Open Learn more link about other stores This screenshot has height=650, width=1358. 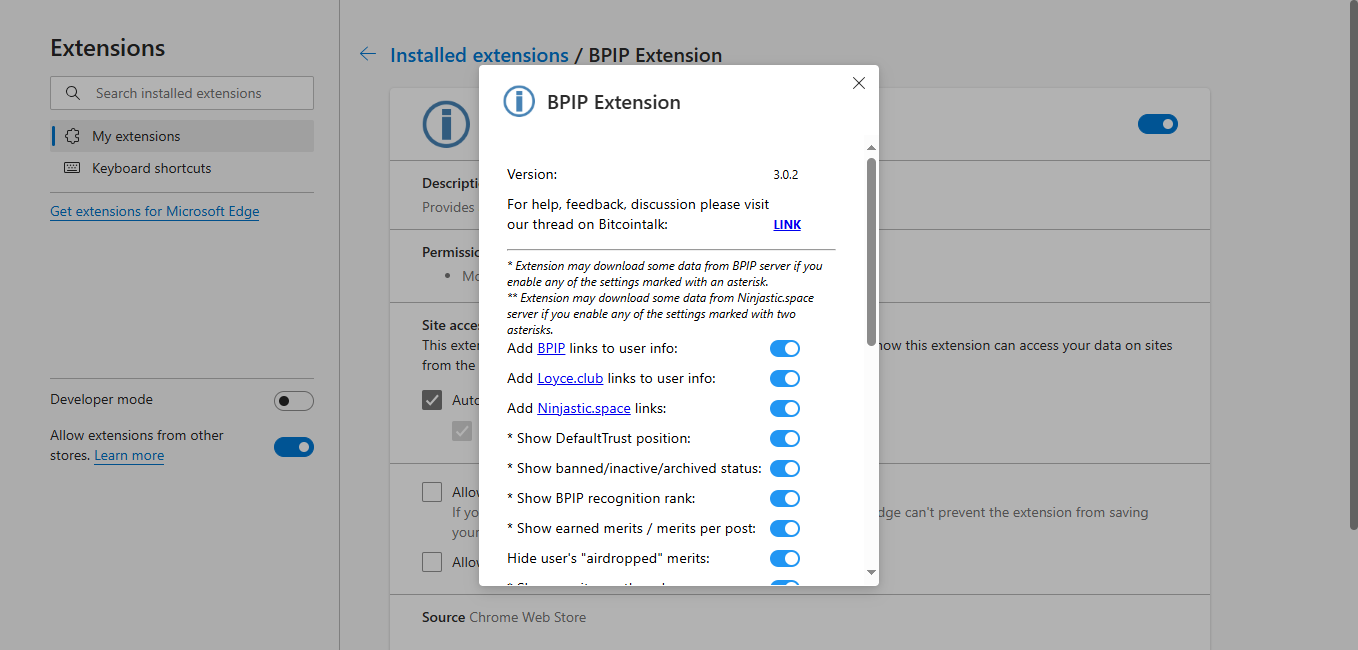[x=129, y=455]
